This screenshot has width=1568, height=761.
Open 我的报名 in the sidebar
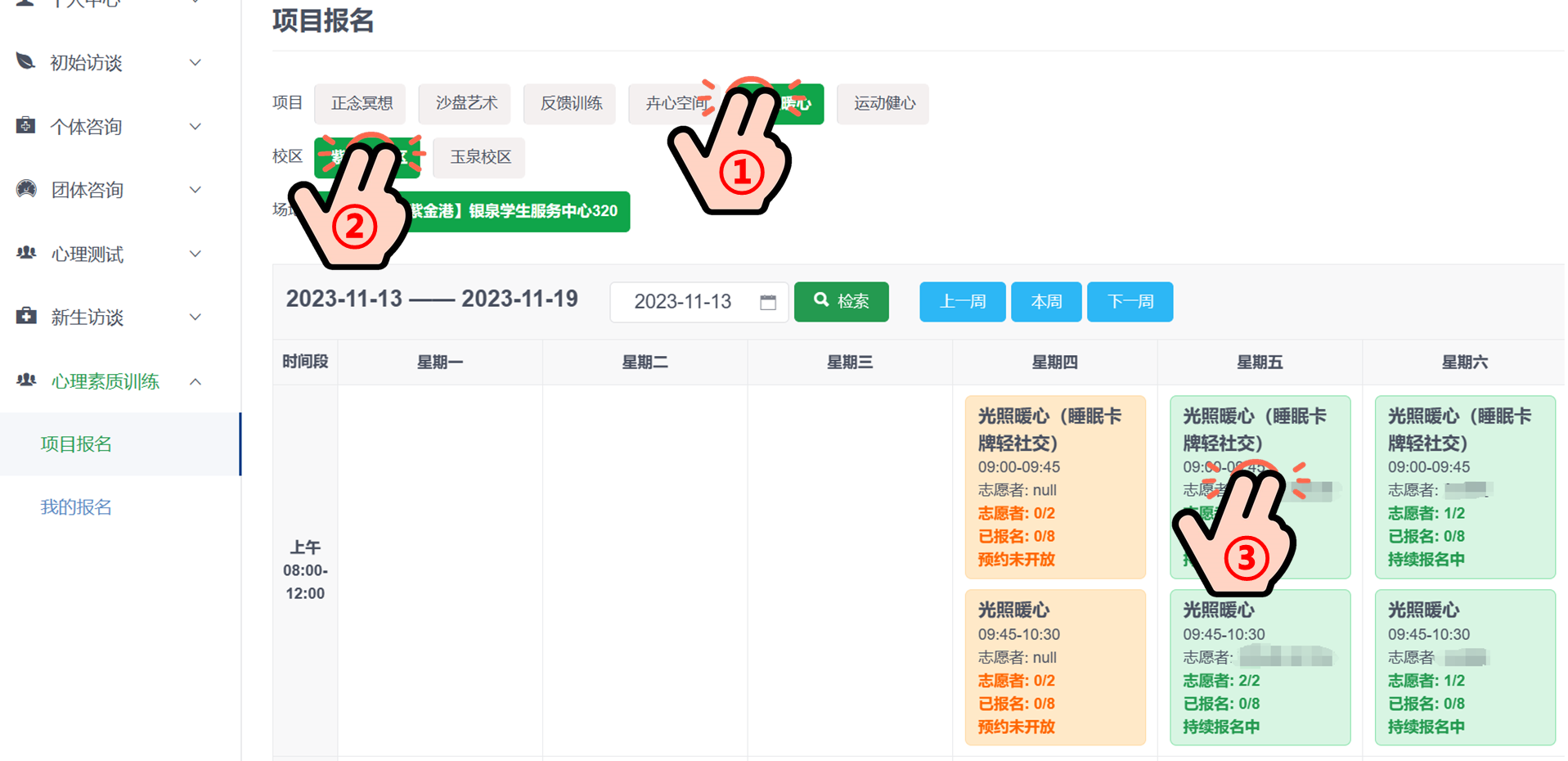76,507
